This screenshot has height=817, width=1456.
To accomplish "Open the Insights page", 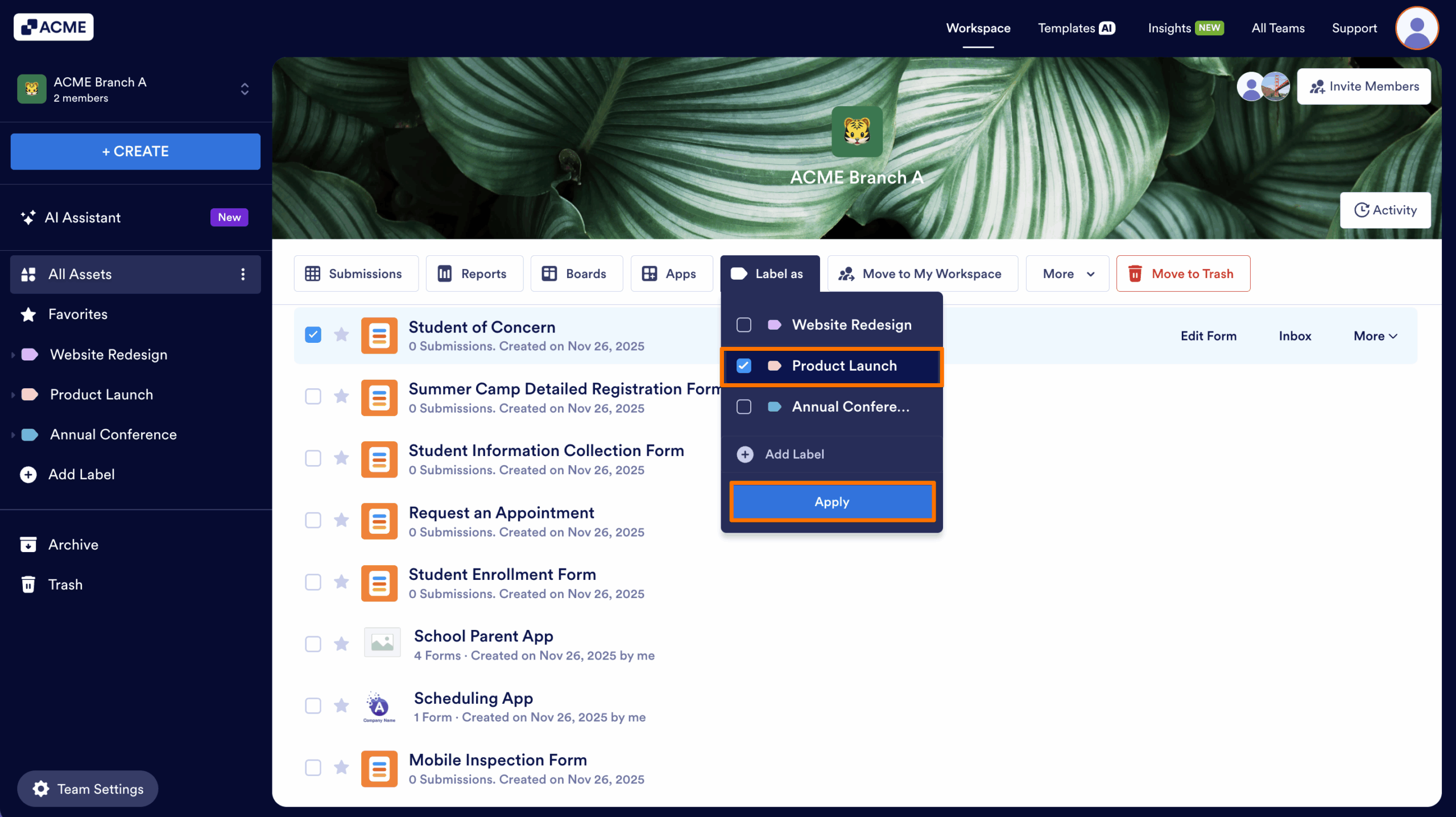I will (1168, 28).
